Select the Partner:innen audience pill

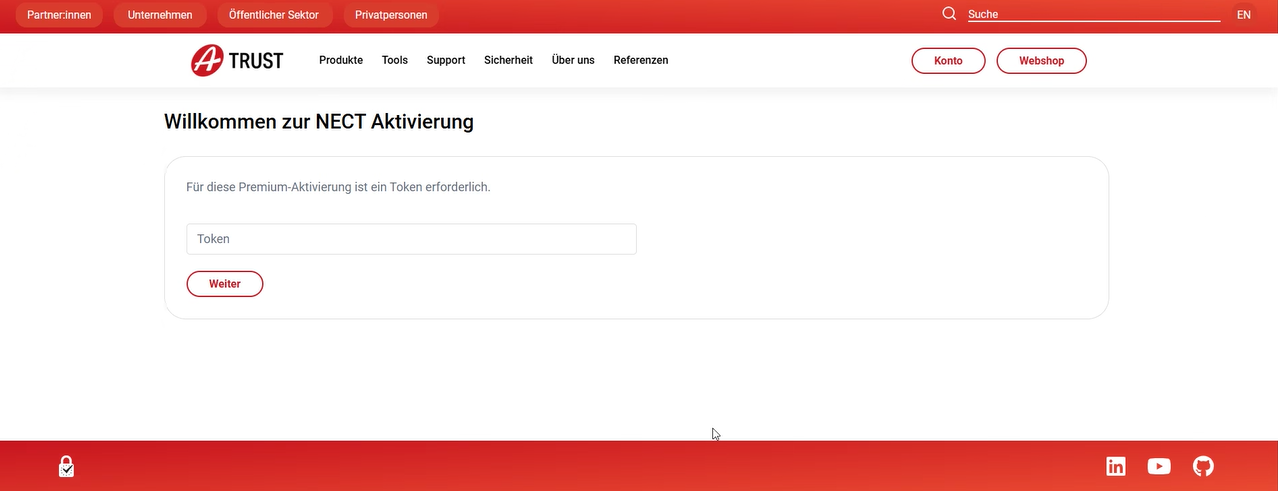point(59,15)
